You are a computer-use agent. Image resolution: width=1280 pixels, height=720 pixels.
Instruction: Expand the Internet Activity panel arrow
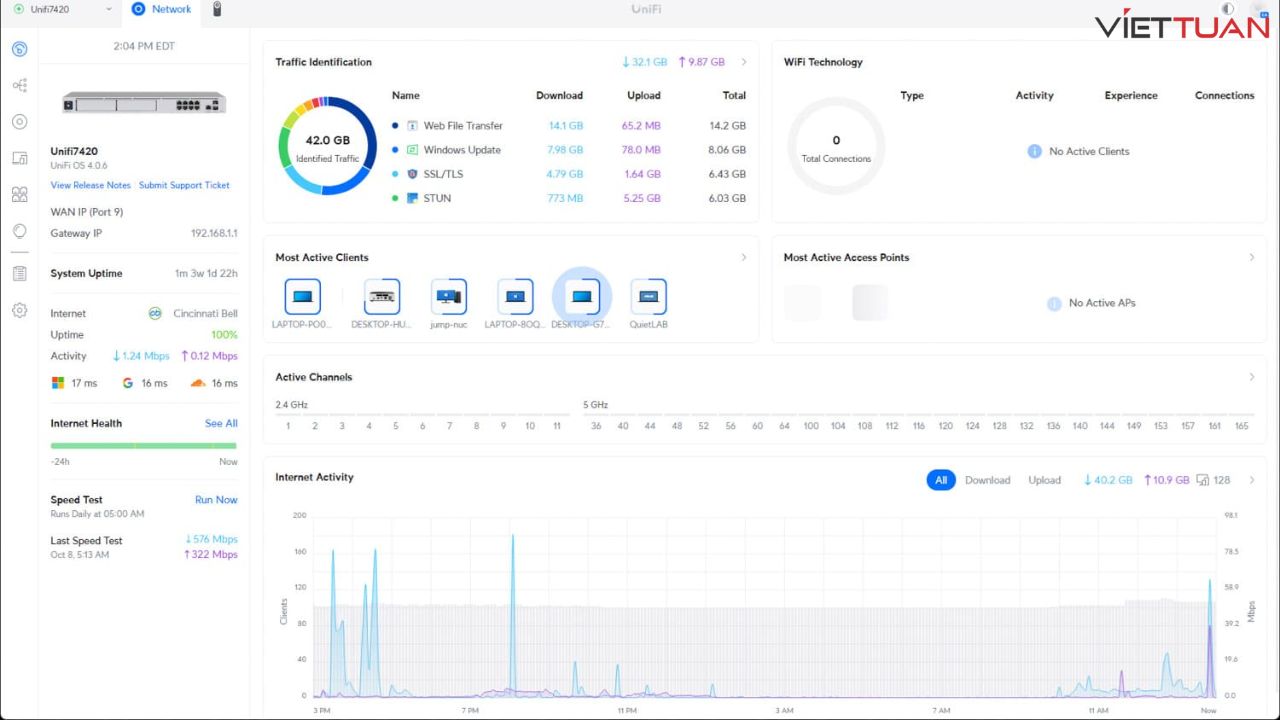pos(1251,480)
